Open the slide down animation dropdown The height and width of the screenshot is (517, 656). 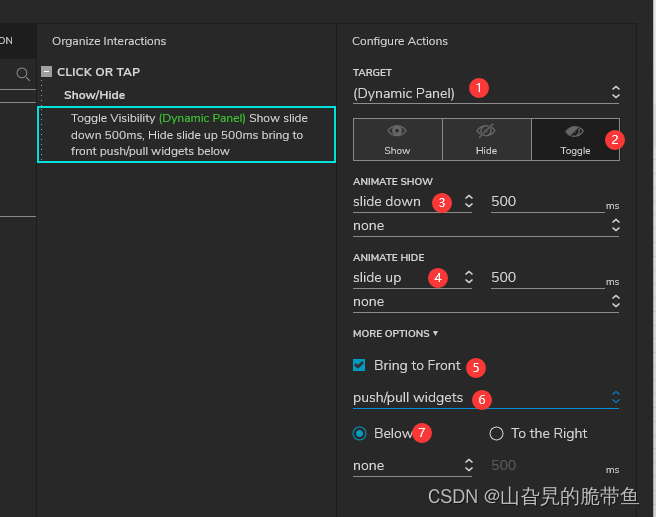pyautogui.click(x=412, y=201)
